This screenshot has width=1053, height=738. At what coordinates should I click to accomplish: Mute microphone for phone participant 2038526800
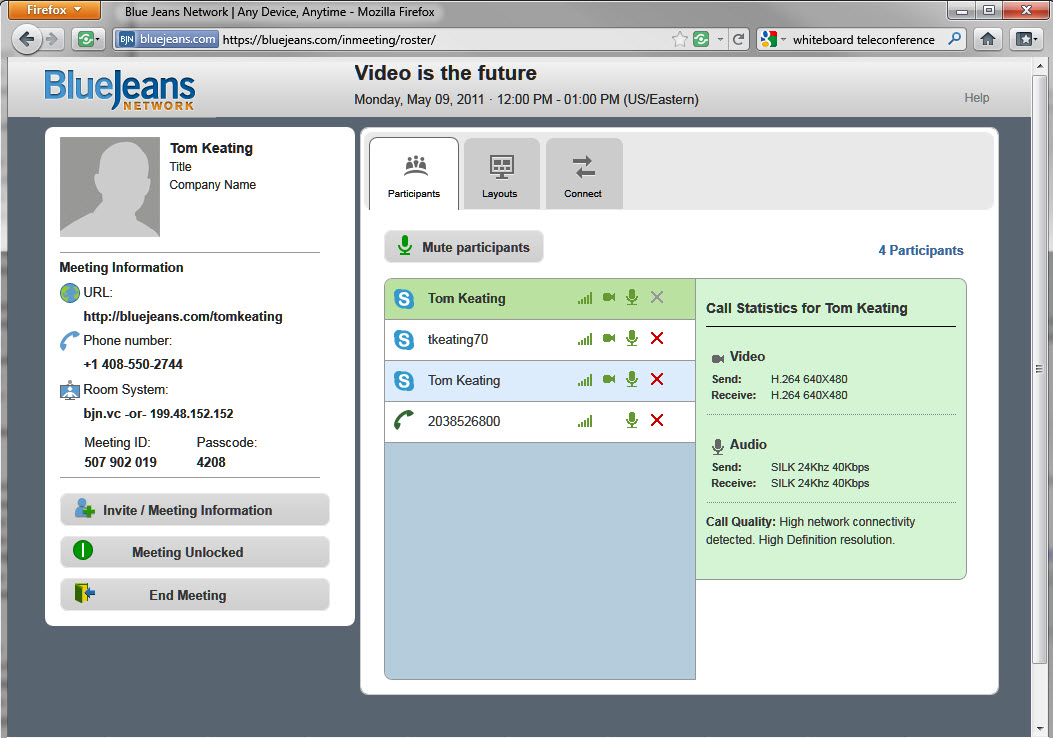(631, 421)
